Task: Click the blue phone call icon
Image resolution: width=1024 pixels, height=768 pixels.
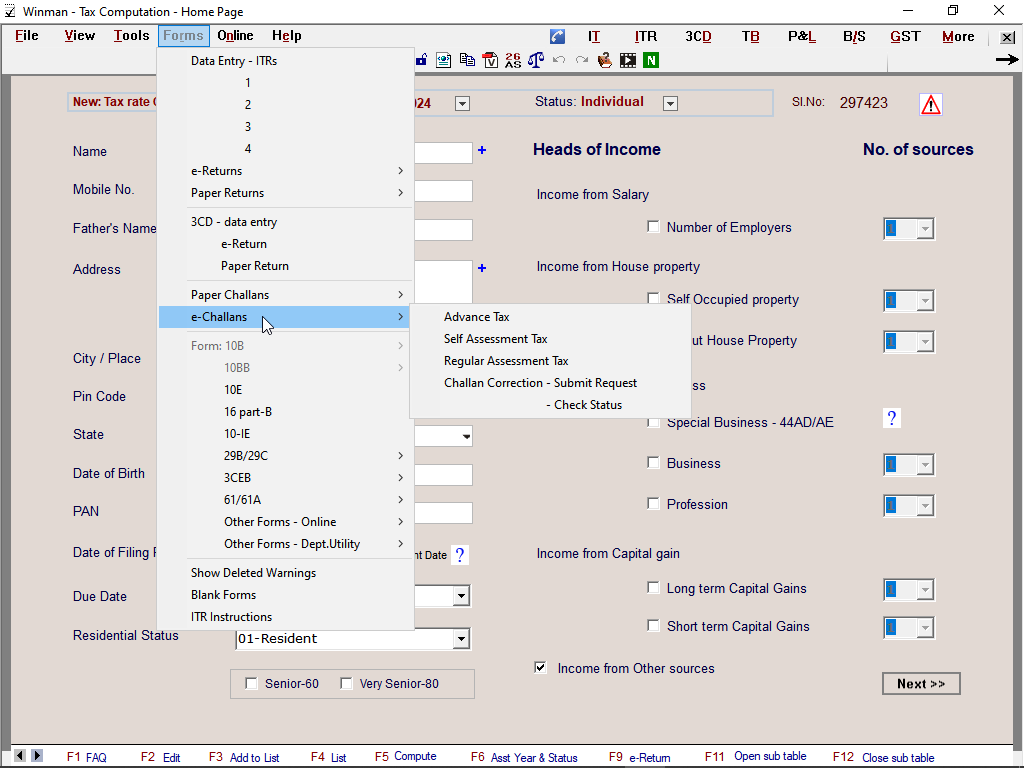Action: [558, 37]
